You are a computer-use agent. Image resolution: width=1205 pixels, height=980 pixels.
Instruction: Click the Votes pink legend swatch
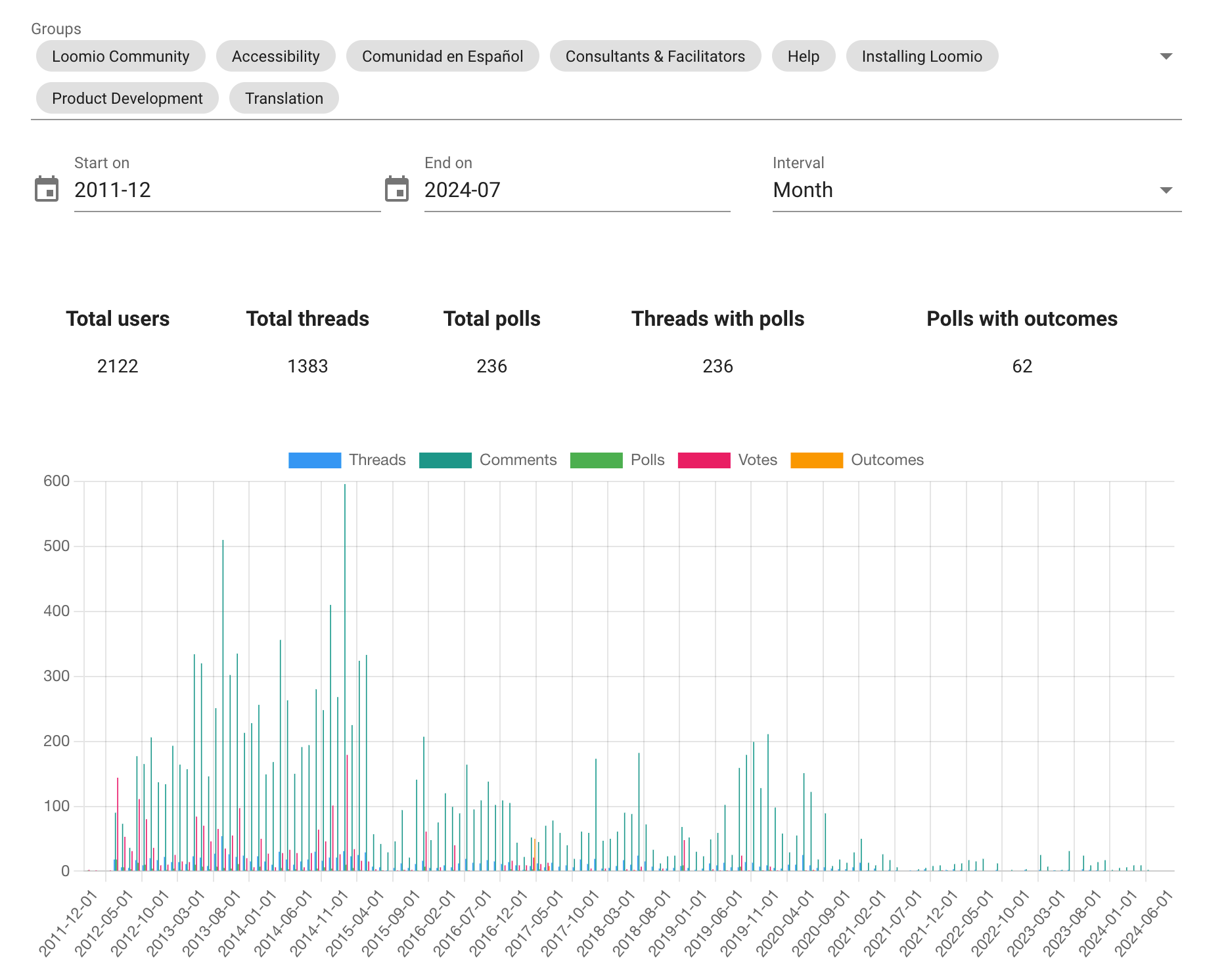(704, 460)
